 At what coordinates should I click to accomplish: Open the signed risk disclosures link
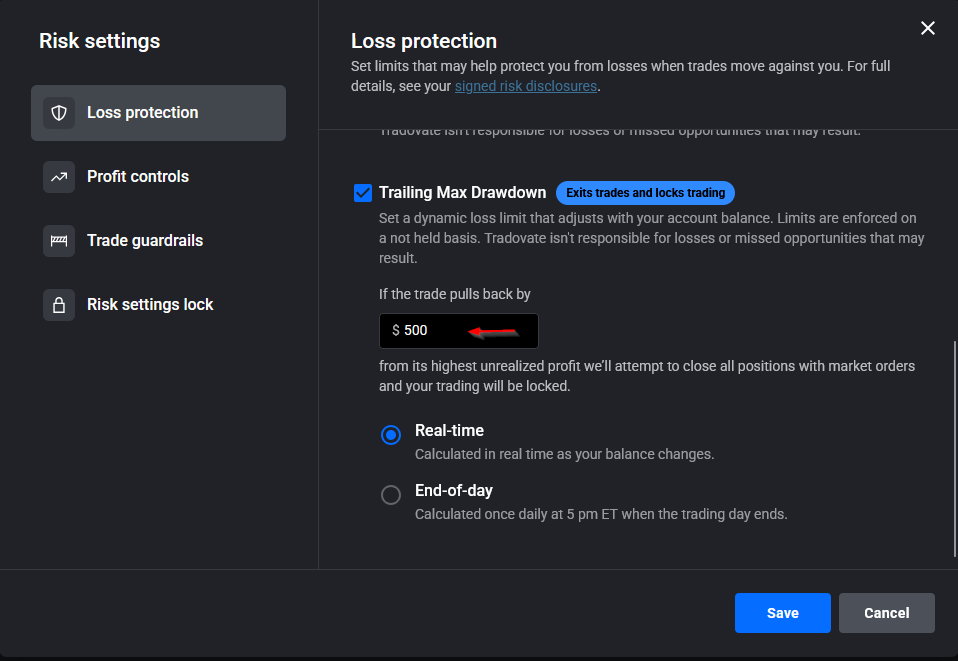pos(525,86)
